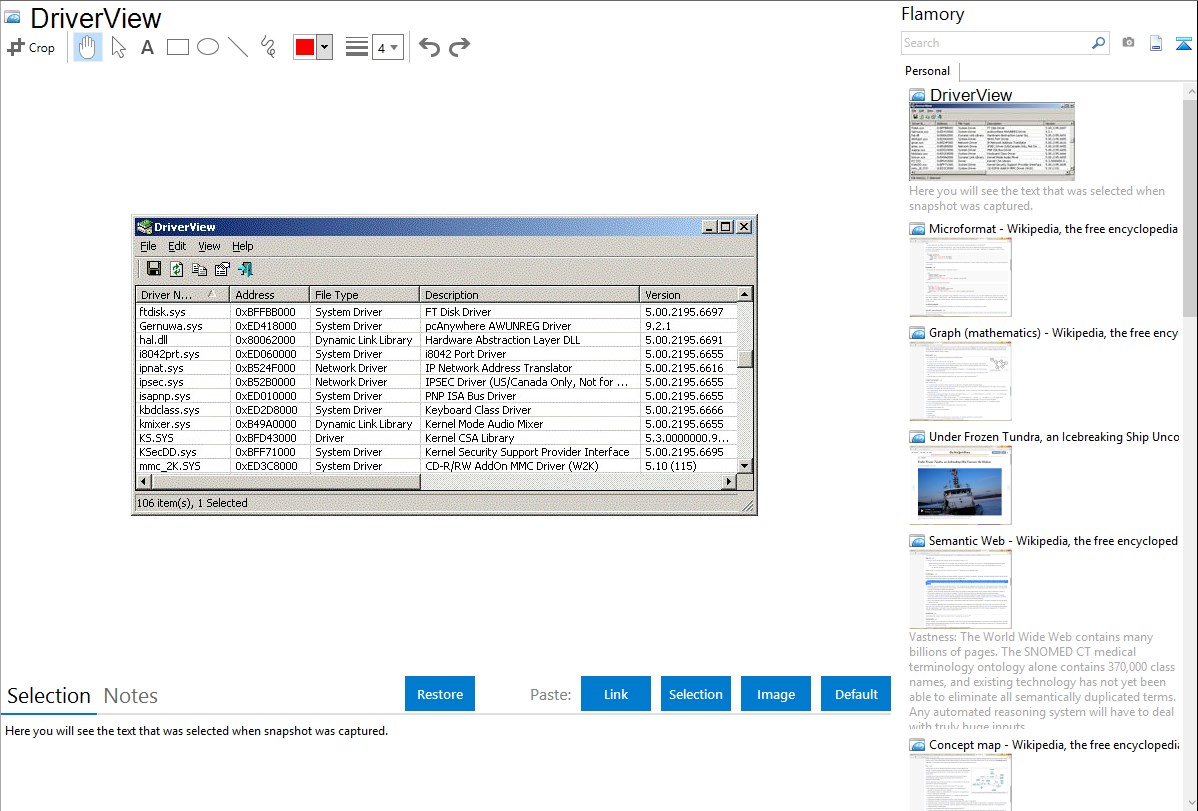Select the text annotation tool
The image size is (1198, 811).
click(x=147, y=47)
